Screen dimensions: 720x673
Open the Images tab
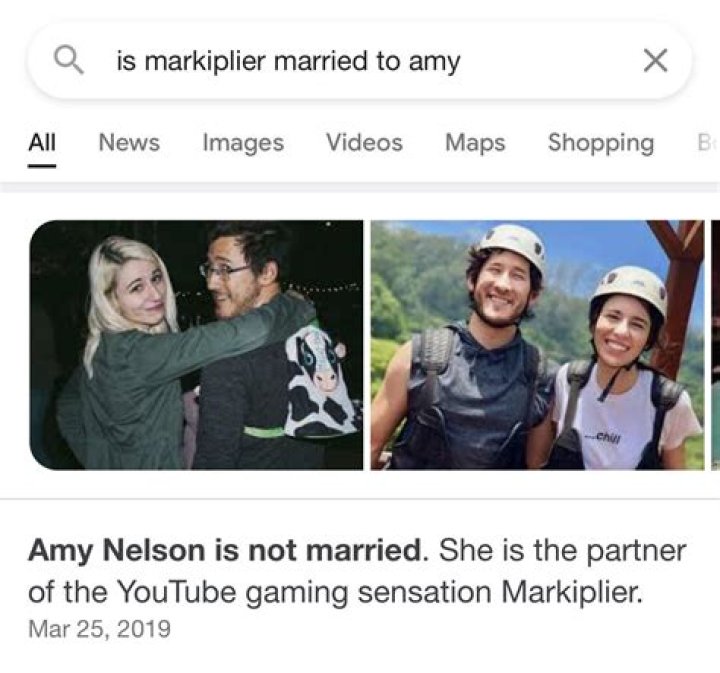pos(243,143)
